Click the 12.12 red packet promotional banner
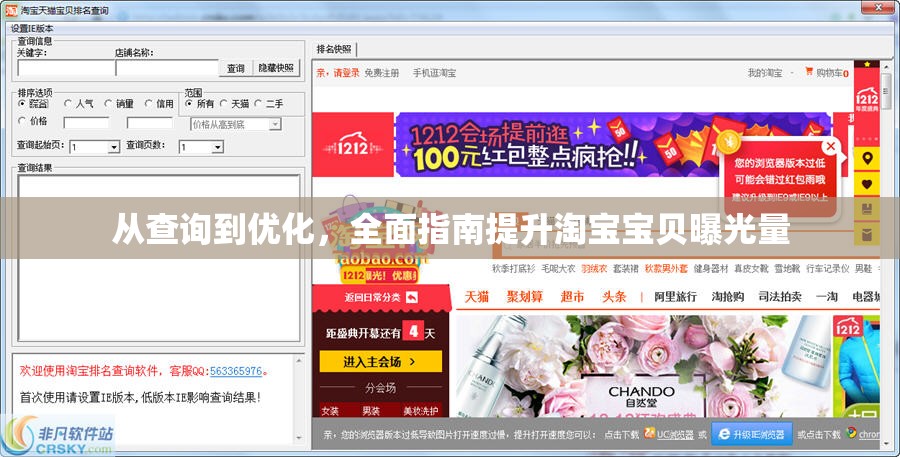Viewport: 900px width, 457px height. [x=612, y=145]
